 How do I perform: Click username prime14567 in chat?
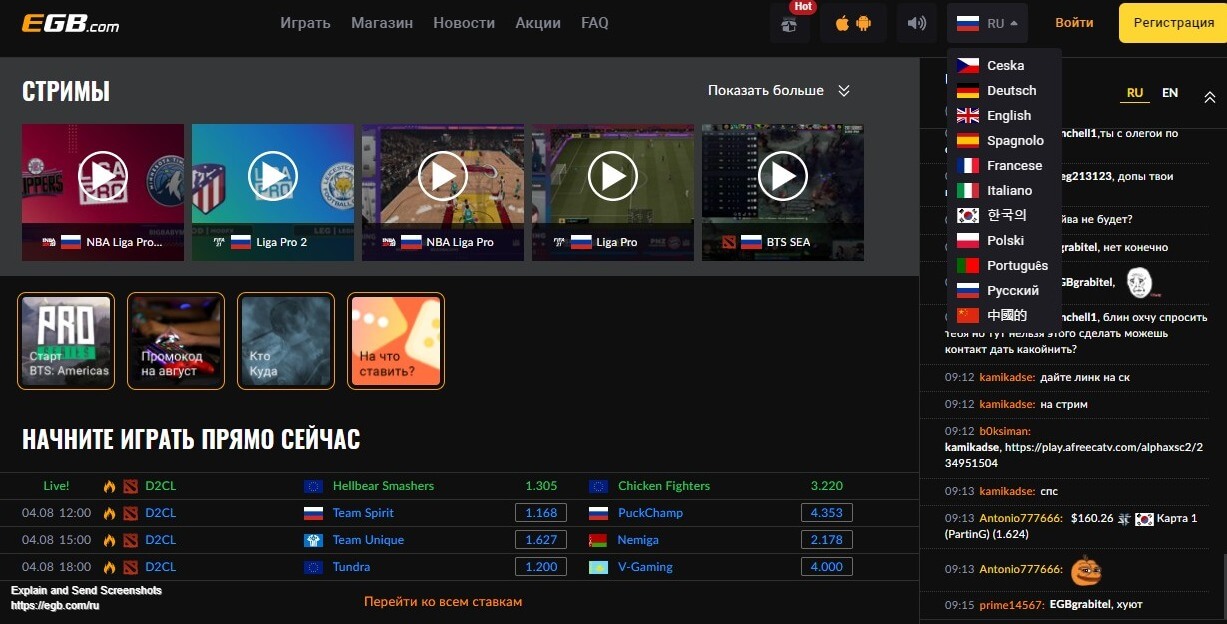tap(1012, 605)
